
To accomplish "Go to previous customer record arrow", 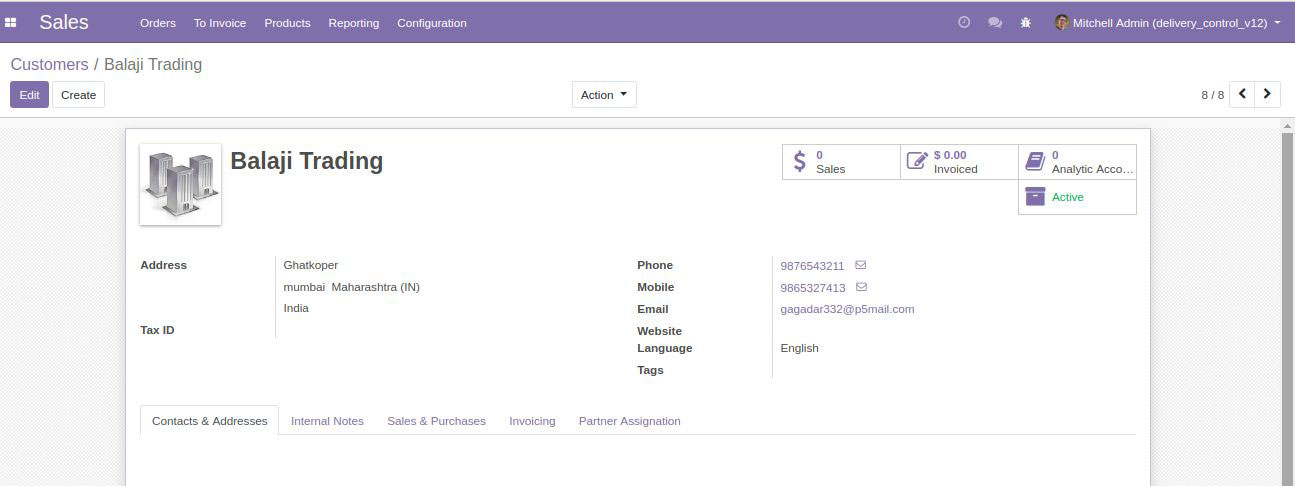I will tap(1242, 94).
